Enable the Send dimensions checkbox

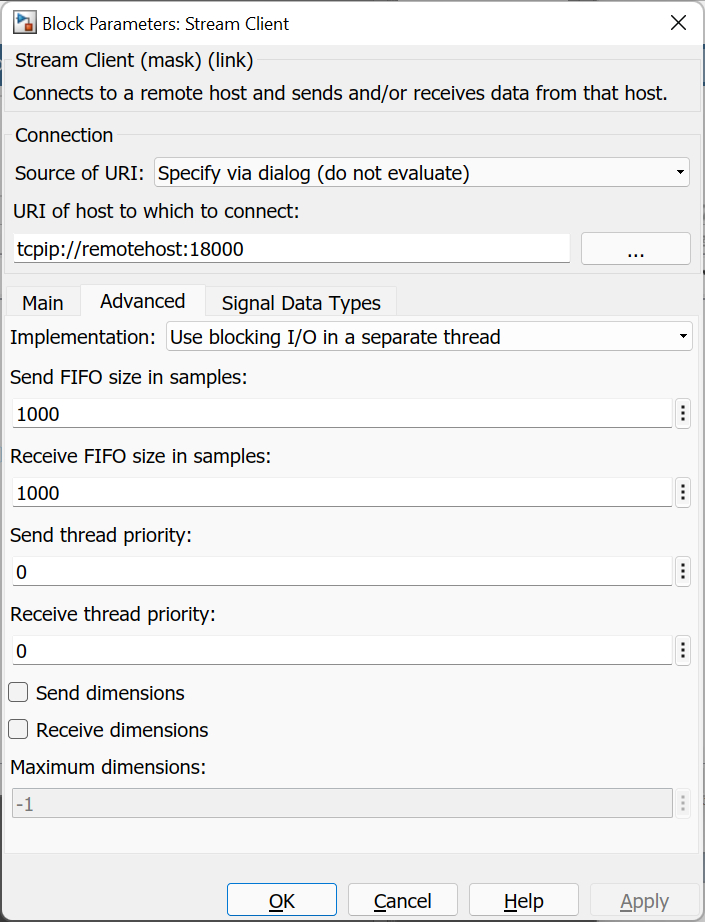coord(17,692)
